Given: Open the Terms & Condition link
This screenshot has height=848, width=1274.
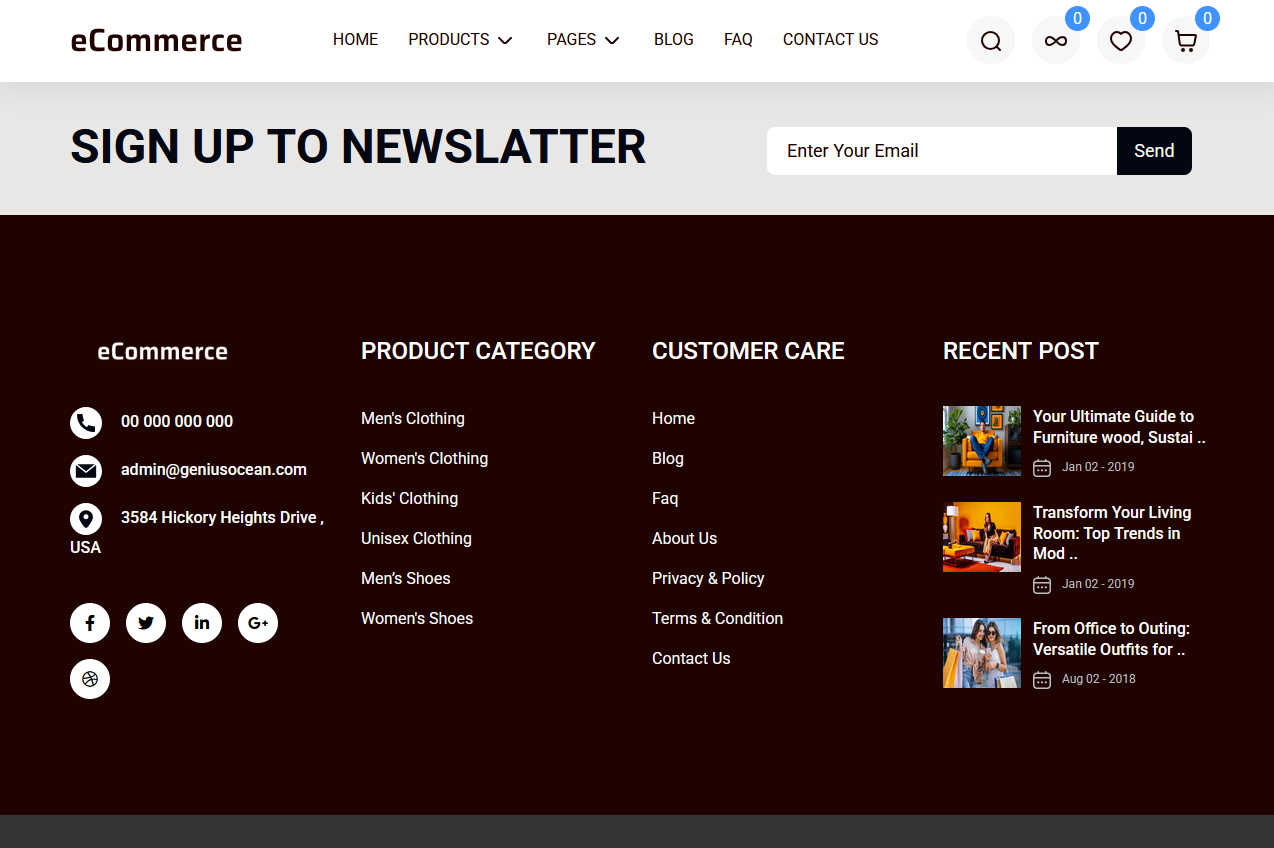Looking at the screenshot, I should 717,618.
